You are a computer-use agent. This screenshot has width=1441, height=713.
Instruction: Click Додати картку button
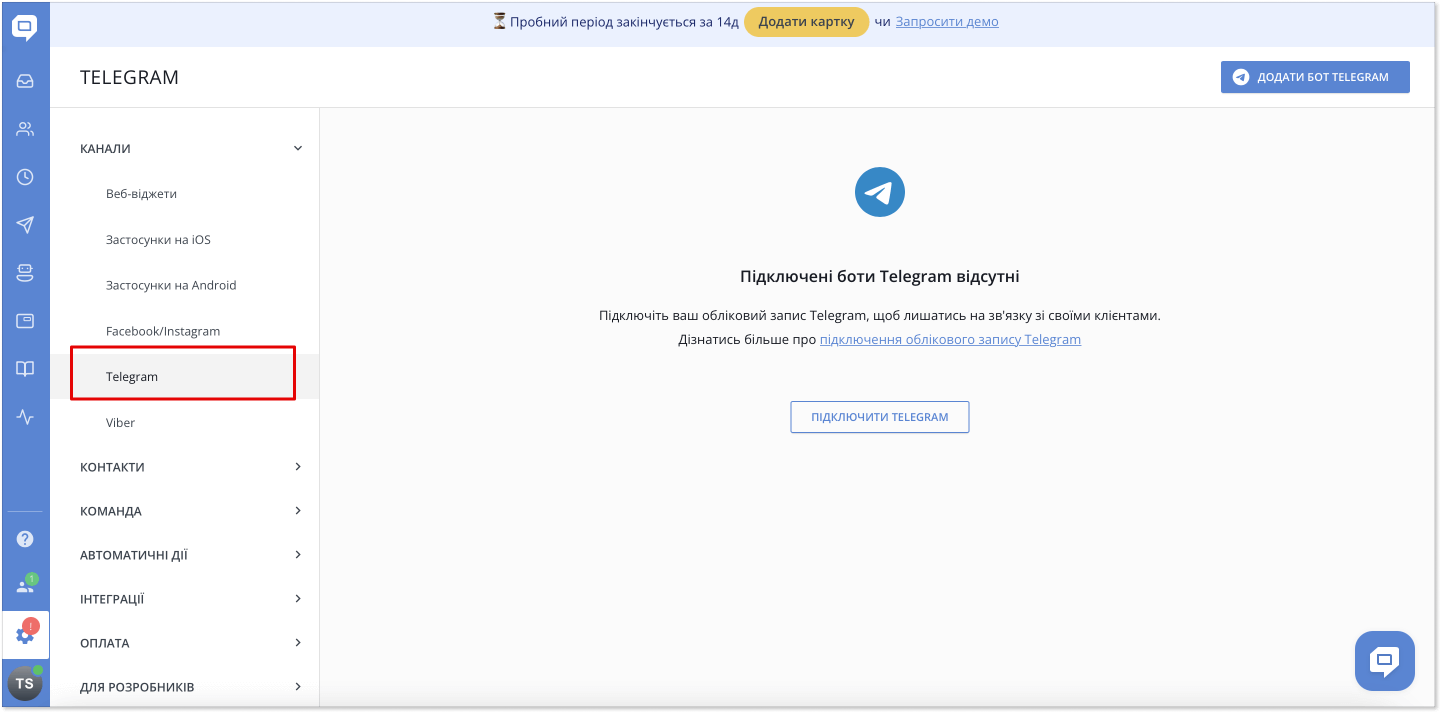pyautogui.click(x=806, y=22)
